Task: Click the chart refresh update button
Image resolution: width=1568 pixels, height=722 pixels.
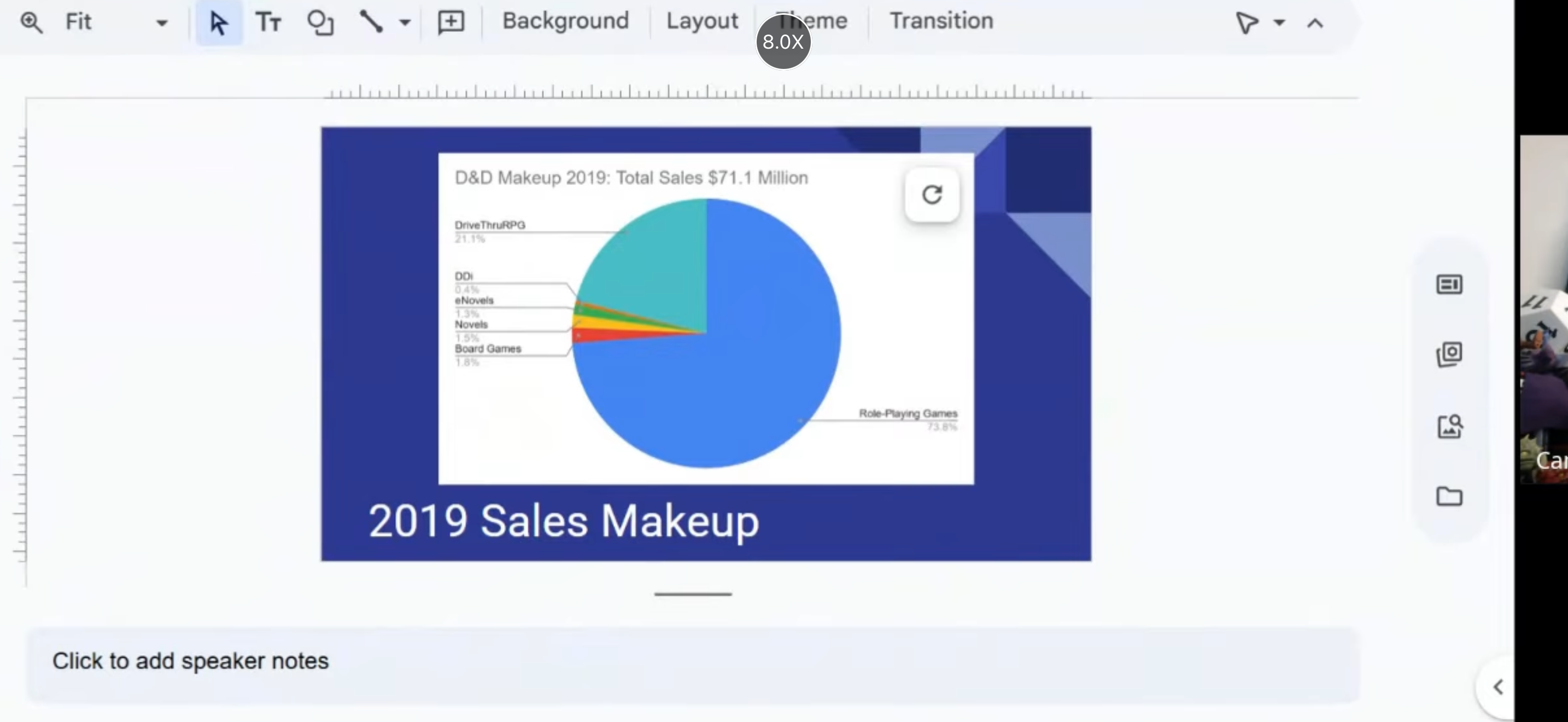Action: pos(932,195)
